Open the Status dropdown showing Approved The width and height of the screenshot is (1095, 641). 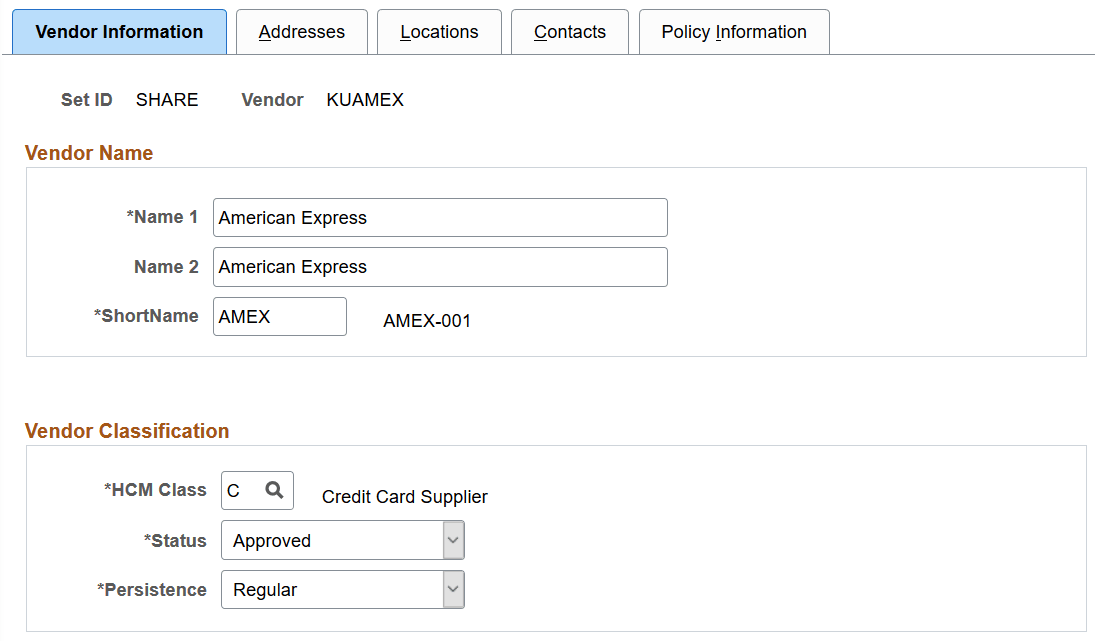click(342, 540)
